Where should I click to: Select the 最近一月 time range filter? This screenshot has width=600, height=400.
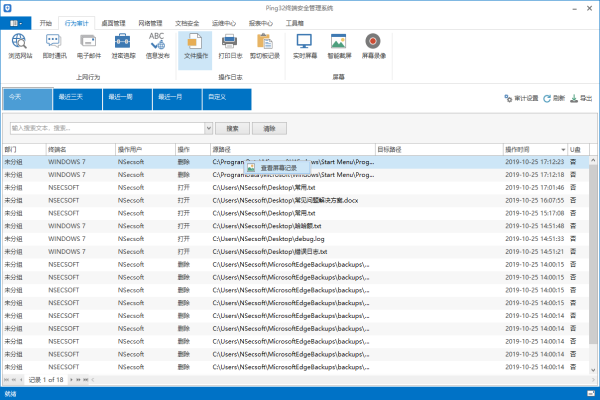point(177,100)
